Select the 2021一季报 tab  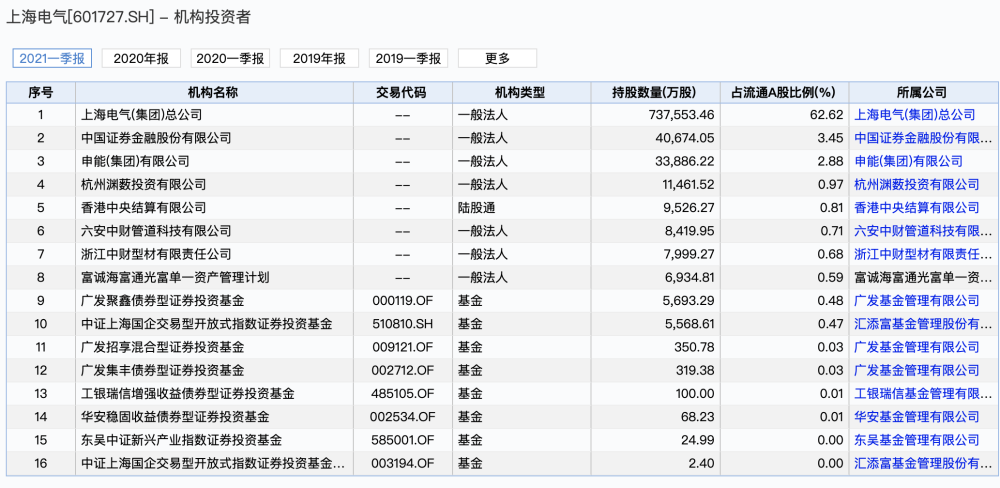52,58
